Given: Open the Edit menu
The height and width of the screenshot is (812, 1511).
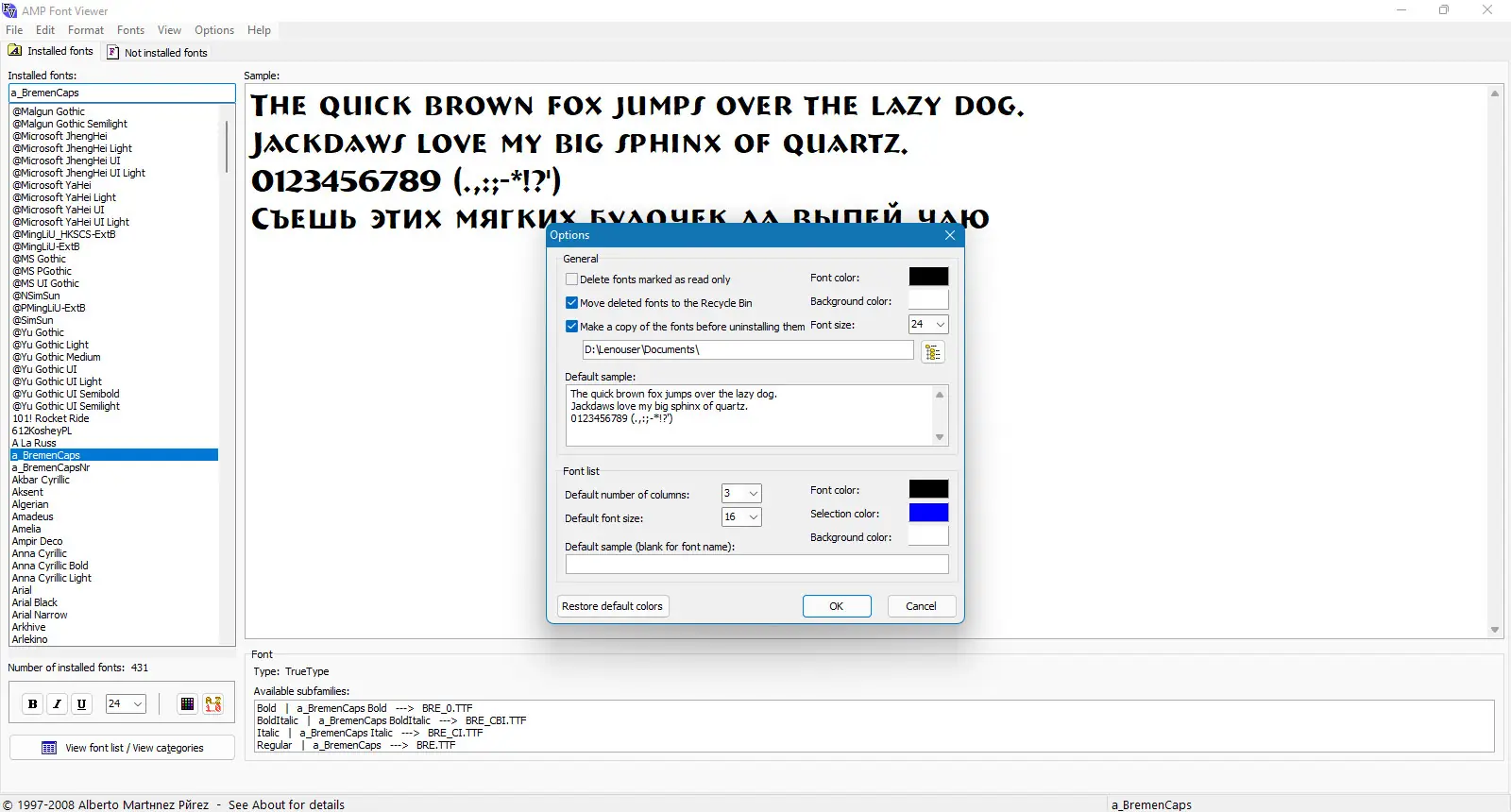Looking at the screenshot, I should tap(45, 30).
